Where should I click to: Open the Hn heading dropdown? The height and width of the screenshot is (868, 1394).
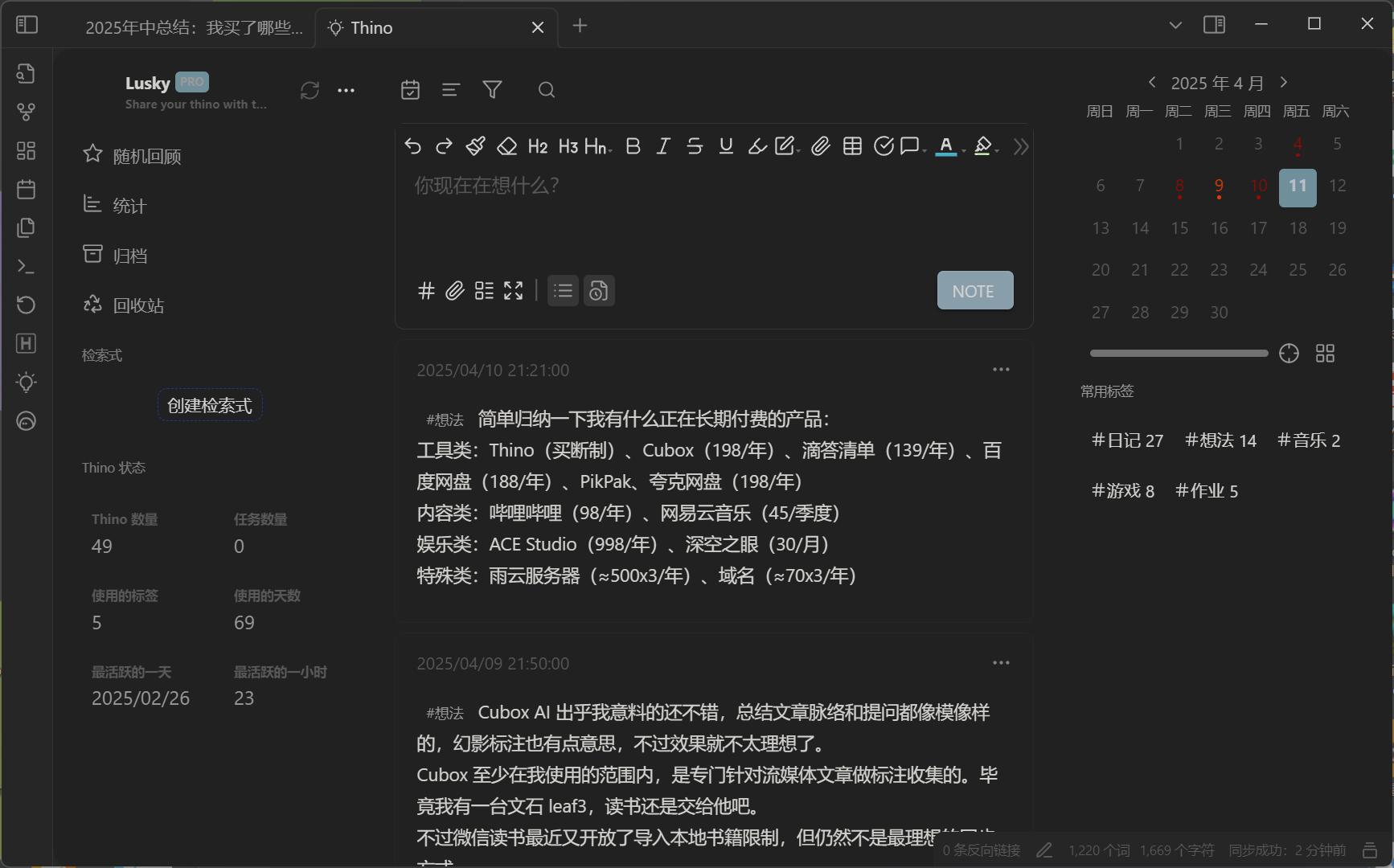click(598, 146)
